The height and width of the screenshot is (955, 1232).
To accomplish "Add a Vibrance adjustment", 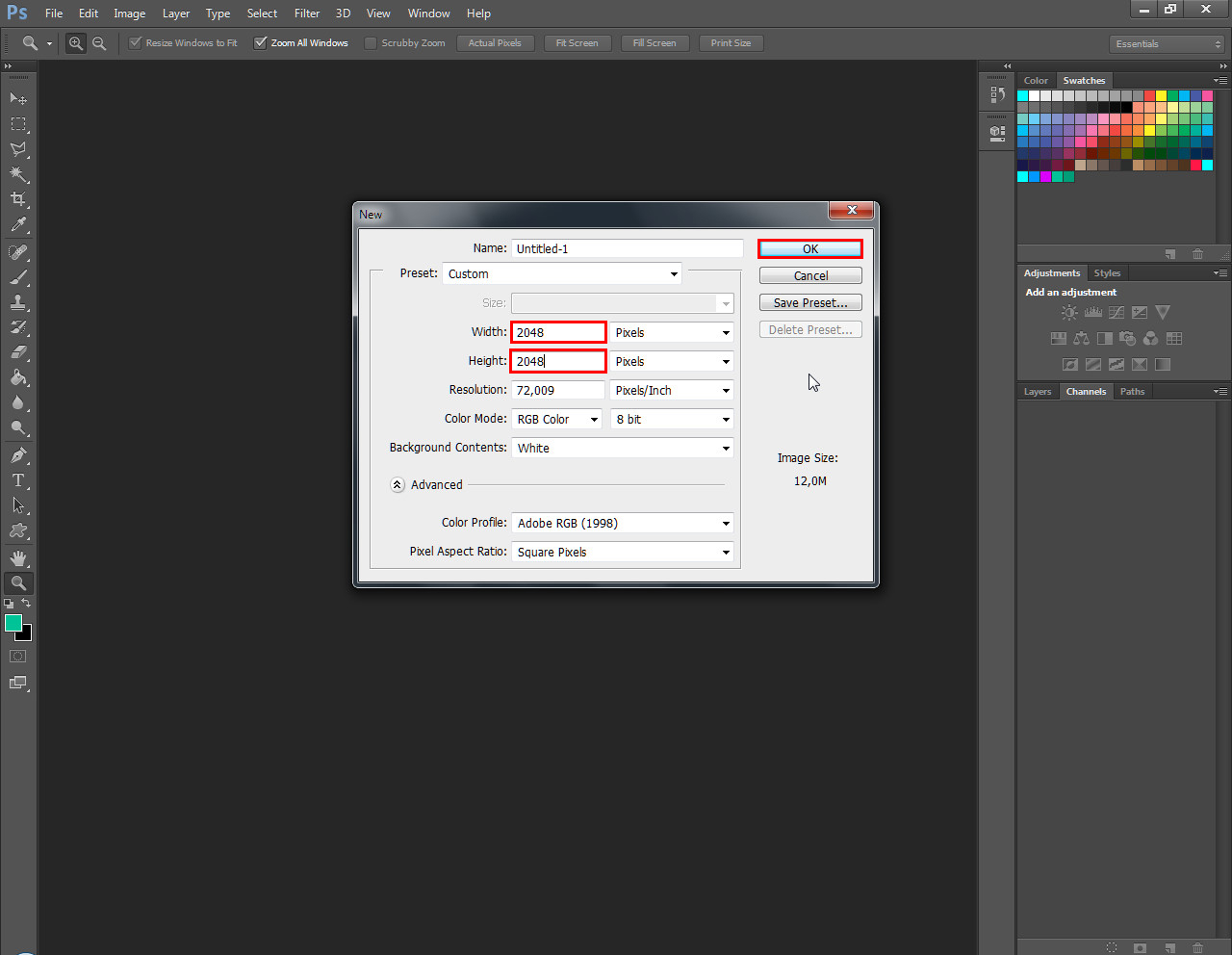I will point(1163,313).
